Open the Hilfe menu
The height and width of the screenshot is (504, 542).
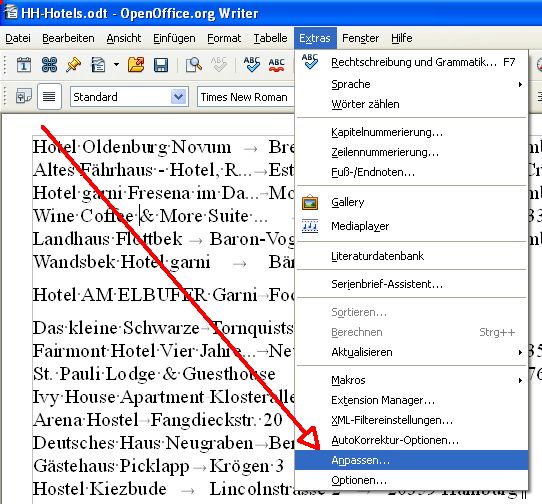pyautogui.click(x=402, y=38)
